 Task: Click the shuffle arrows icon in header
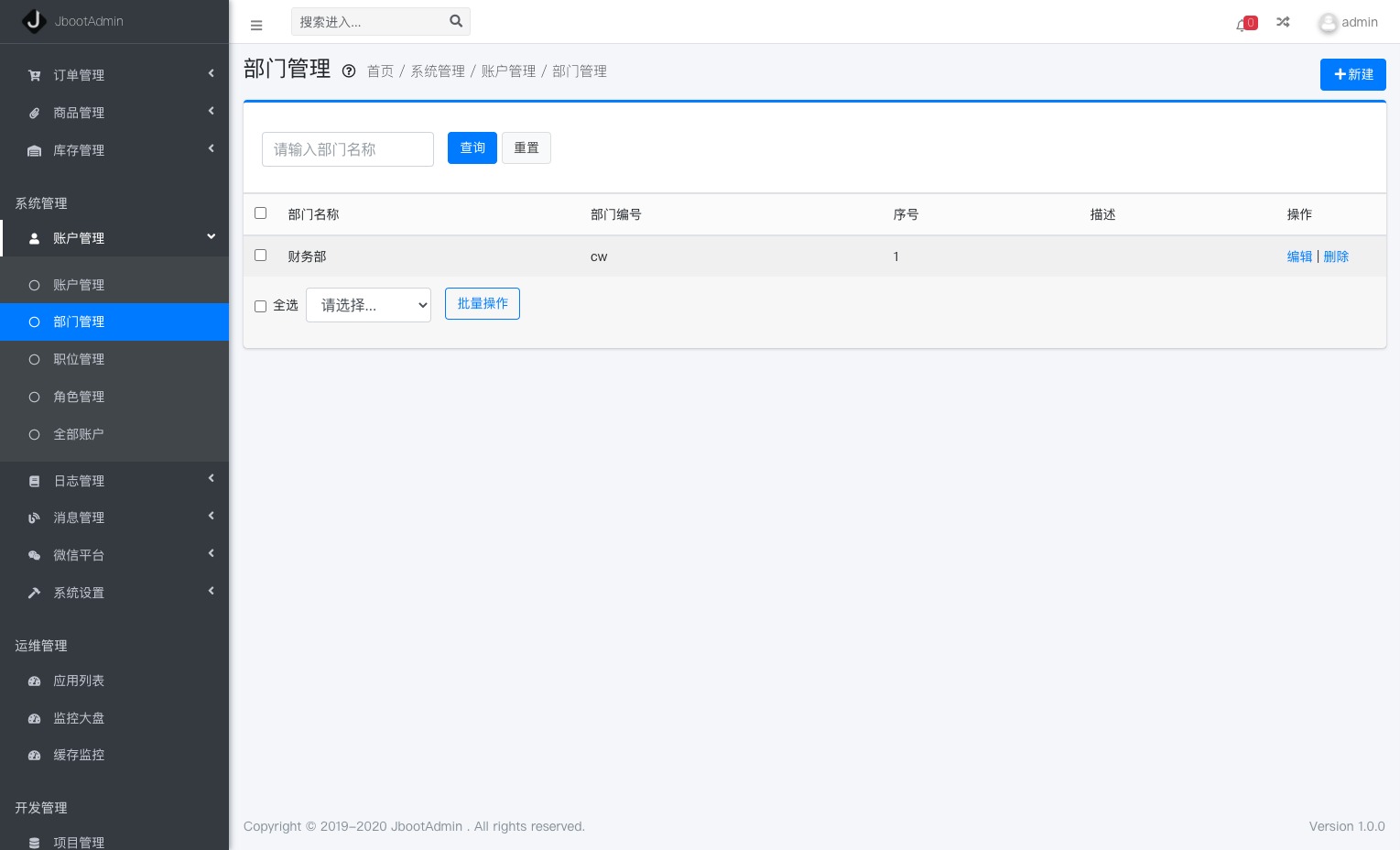point(1283,22)
